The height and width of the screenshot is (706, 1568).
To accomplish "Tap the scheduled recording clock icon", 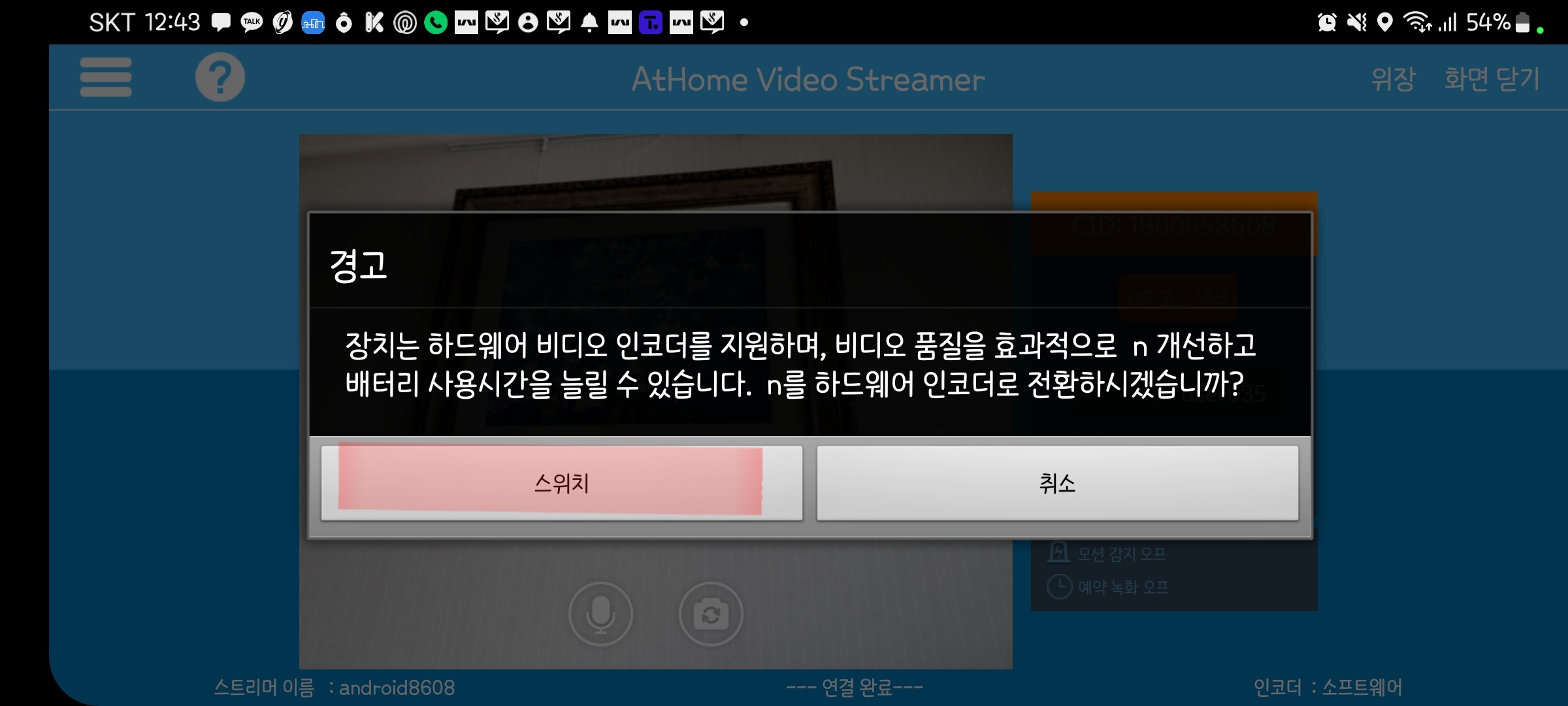I will [x=1059, y=586].
